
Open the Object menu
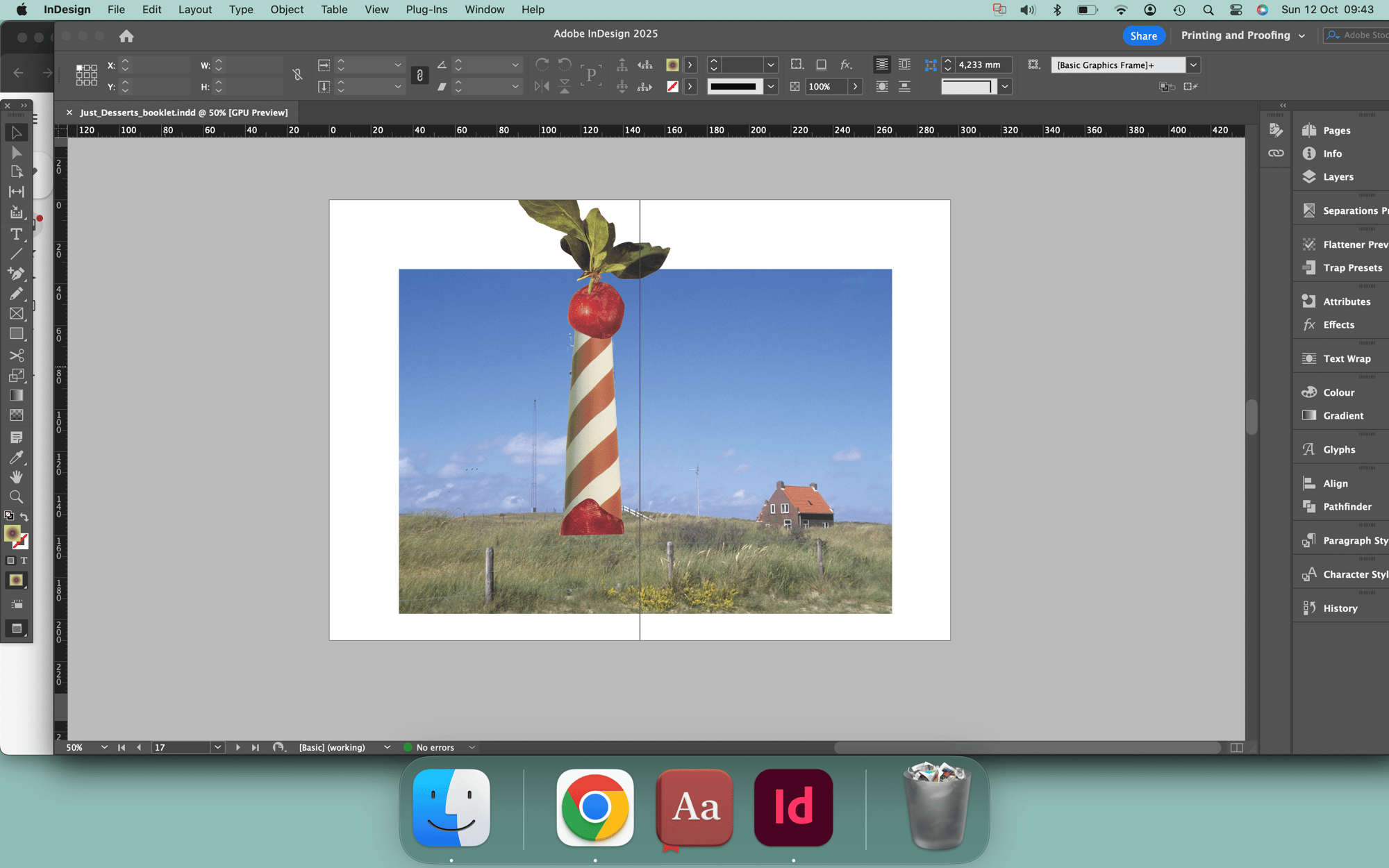coord(286,10)
